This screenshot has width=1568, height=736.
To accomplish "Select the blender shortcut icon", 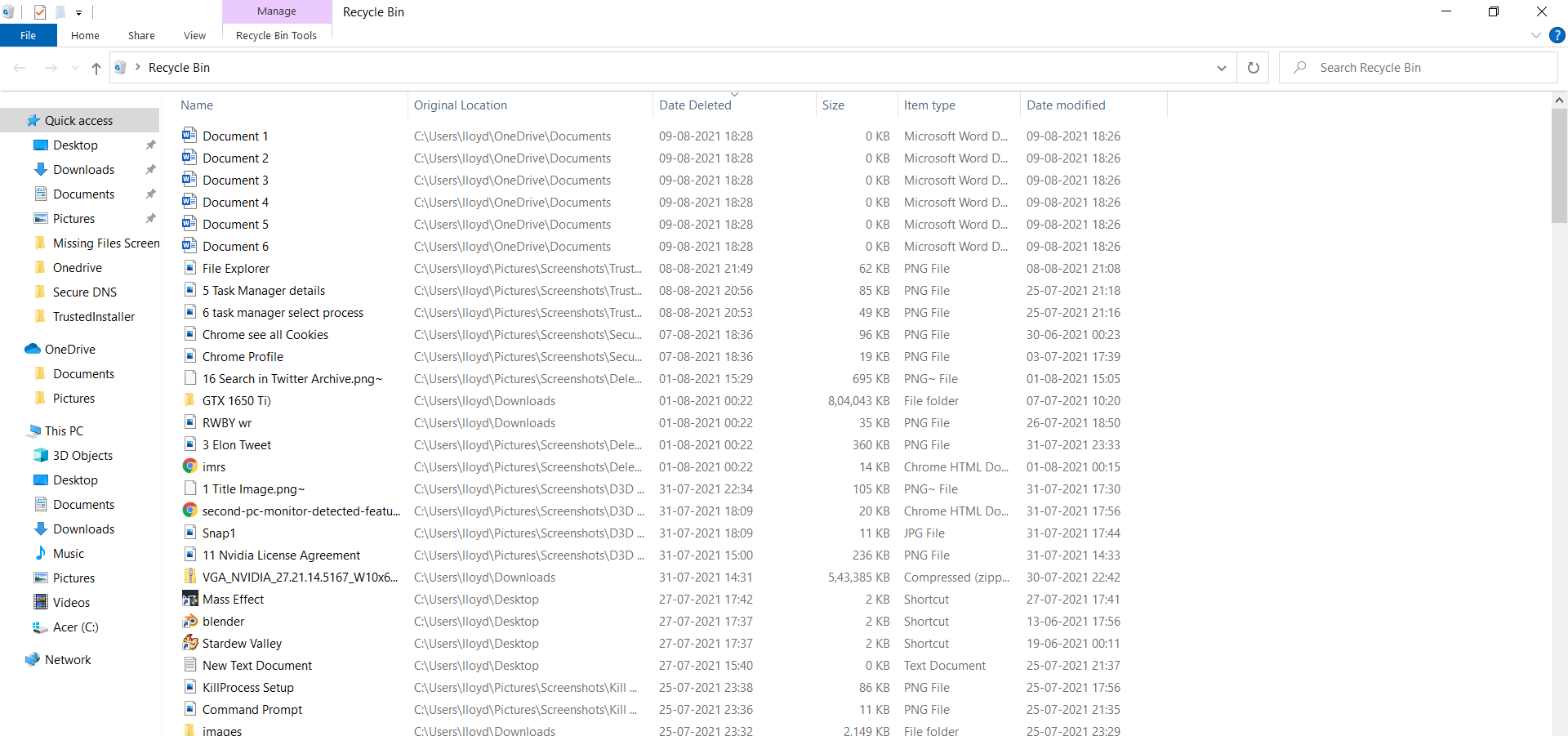I will tap(189, 621).
